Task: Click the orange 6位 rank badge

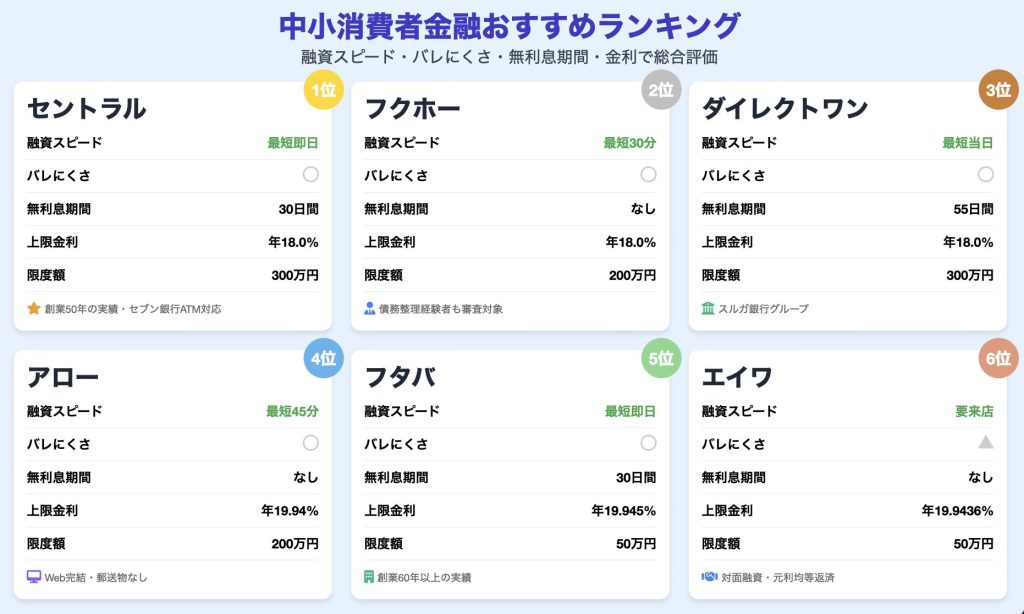Action: 999,358
